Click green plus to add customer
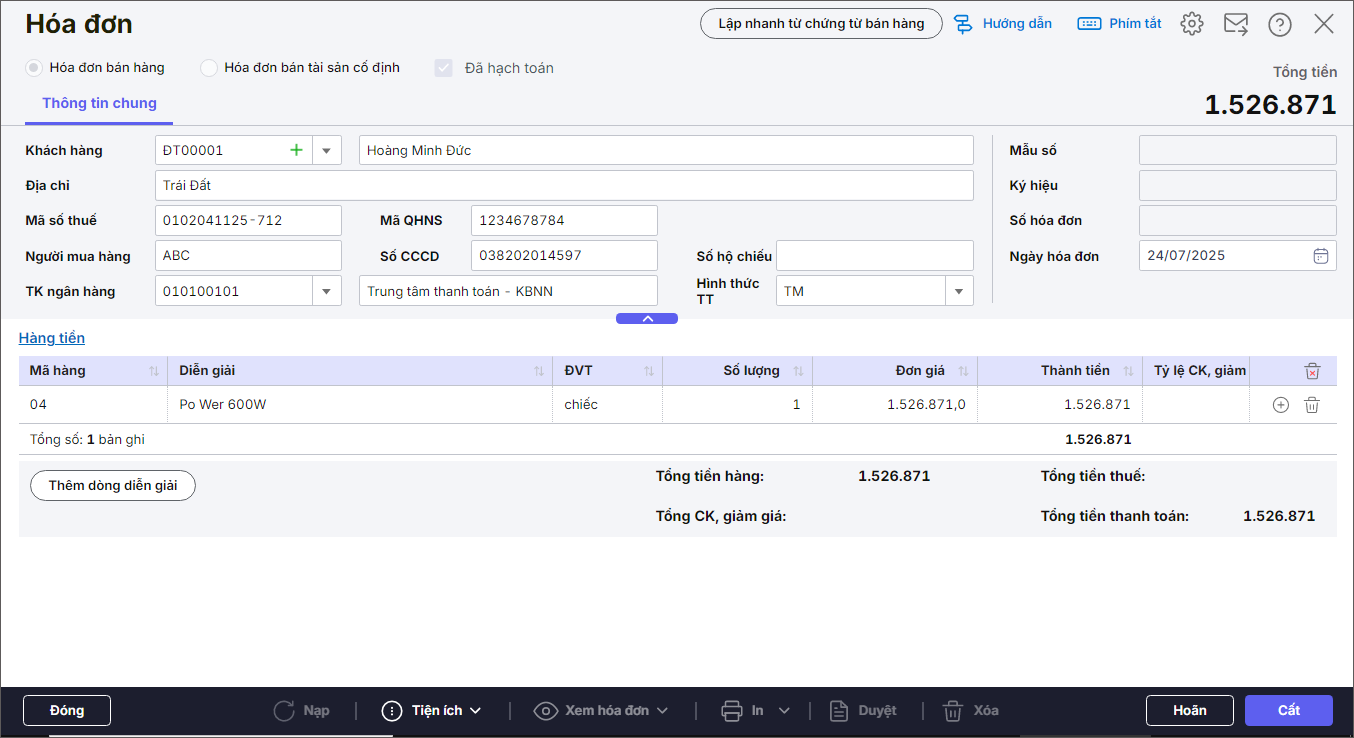Image resolution: width=1354 pixels, height=738 pixels. click(x=296, y=150)
